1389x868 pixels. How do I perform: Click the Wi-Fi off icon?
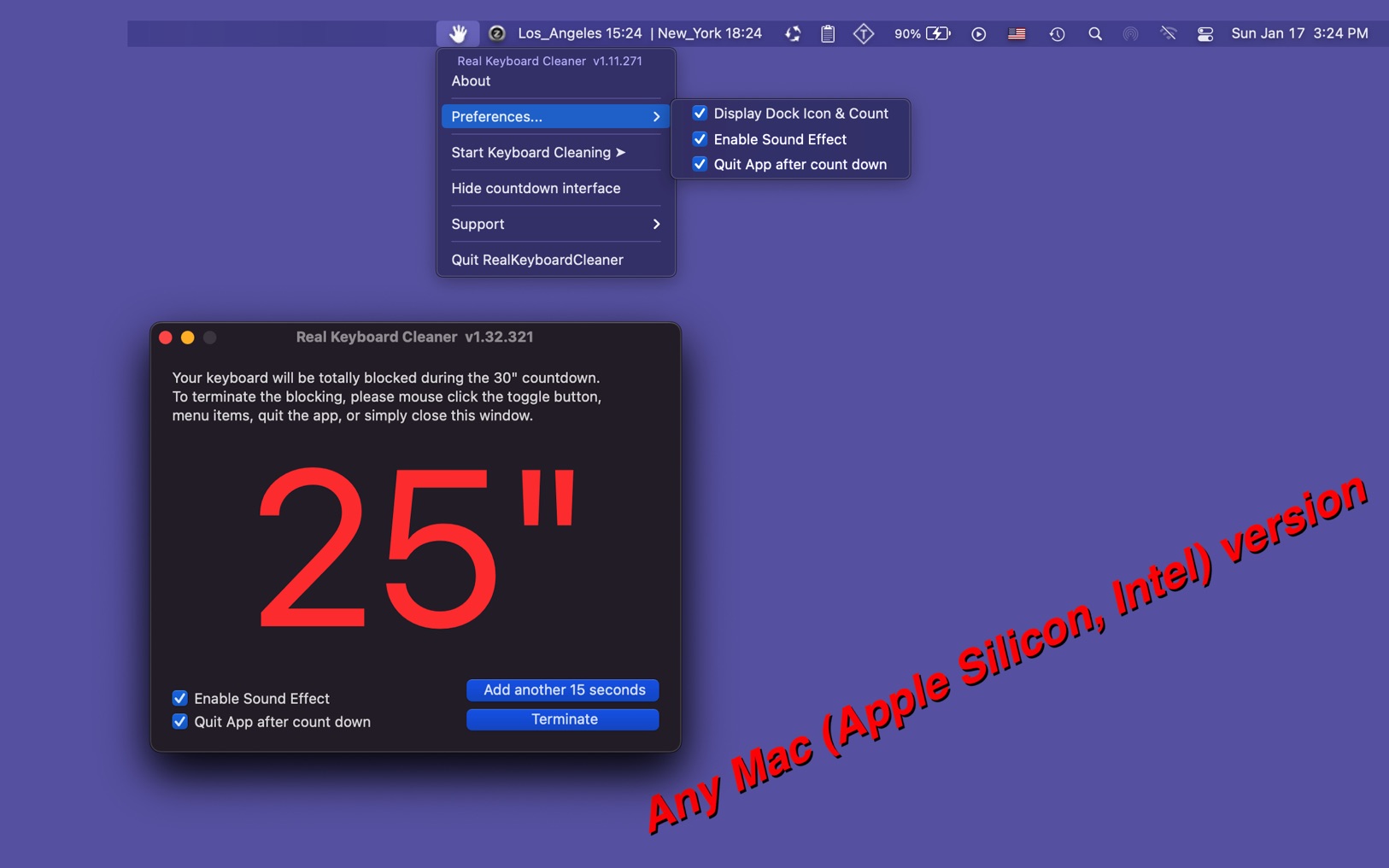pos(1169,34)
